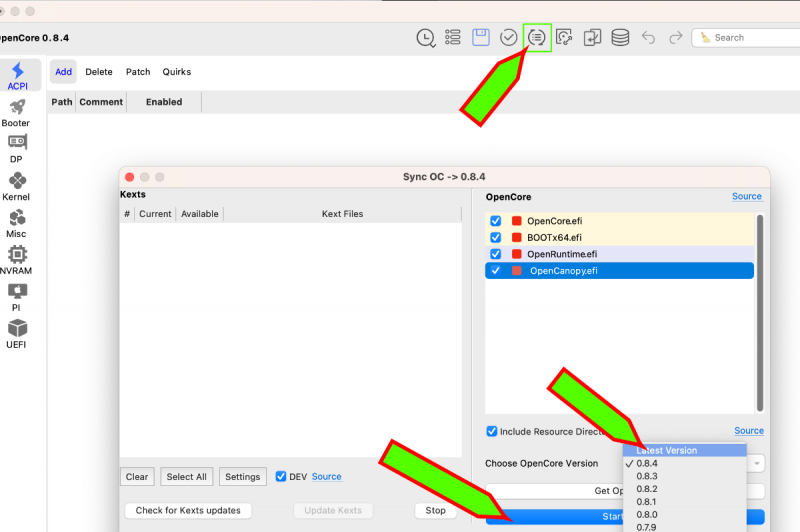Open the Source link beside Include Resource
The width and height of the screenshot is (800, 532).
click(748, 431)
